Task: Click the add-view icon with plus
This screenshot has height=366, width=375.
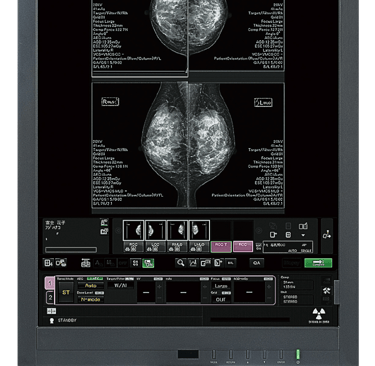Action: (x=273, y=235)
